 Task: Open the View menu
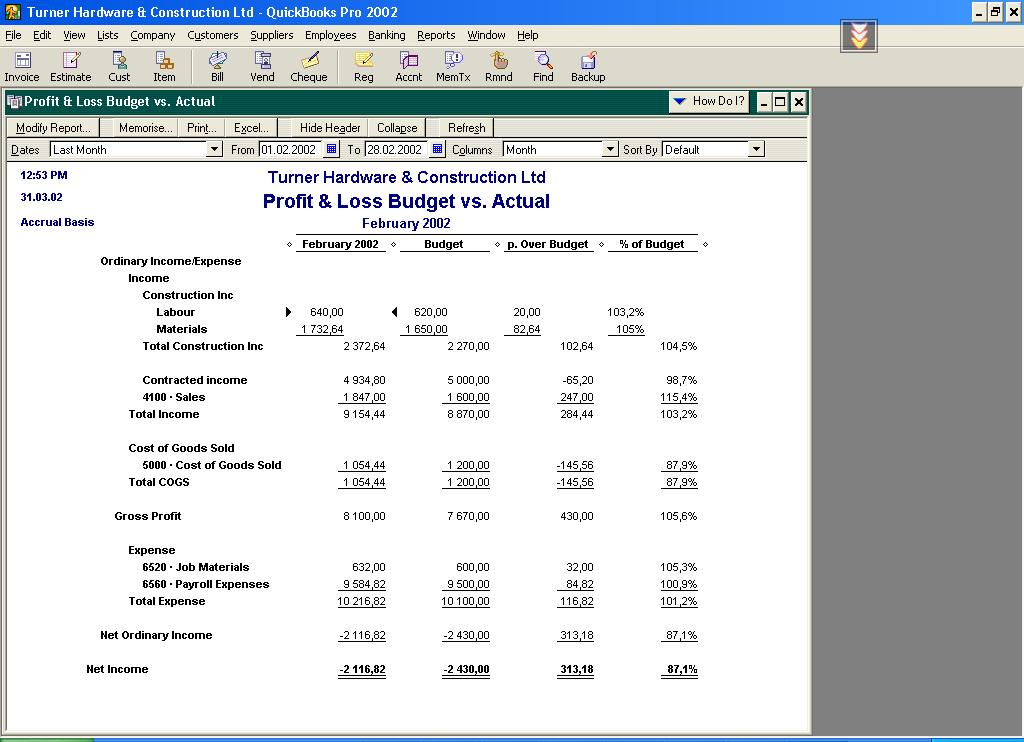tap(74, 35)
